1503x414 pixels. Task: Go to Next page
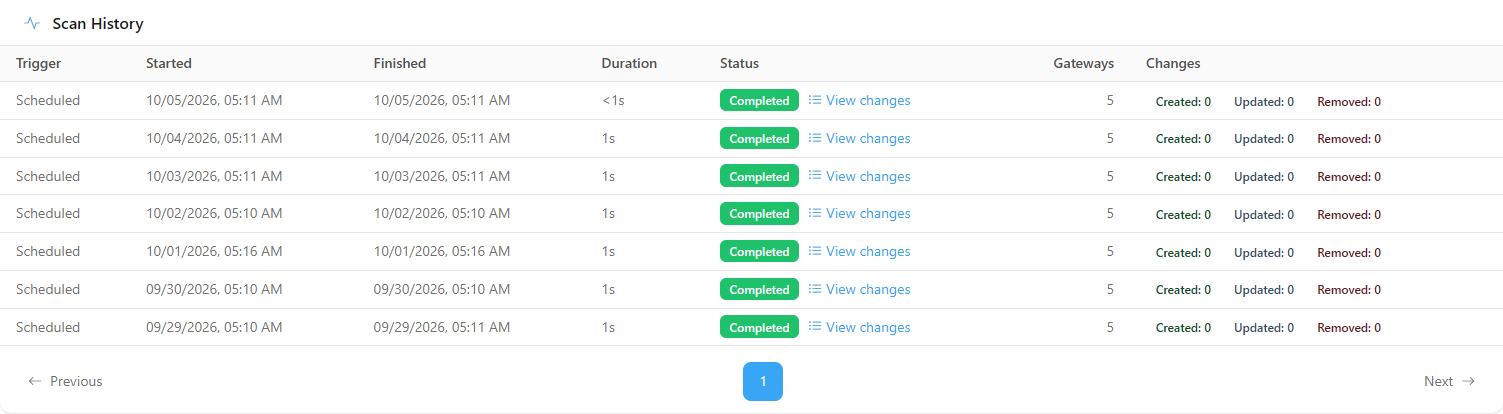(x=1449, y=381)
